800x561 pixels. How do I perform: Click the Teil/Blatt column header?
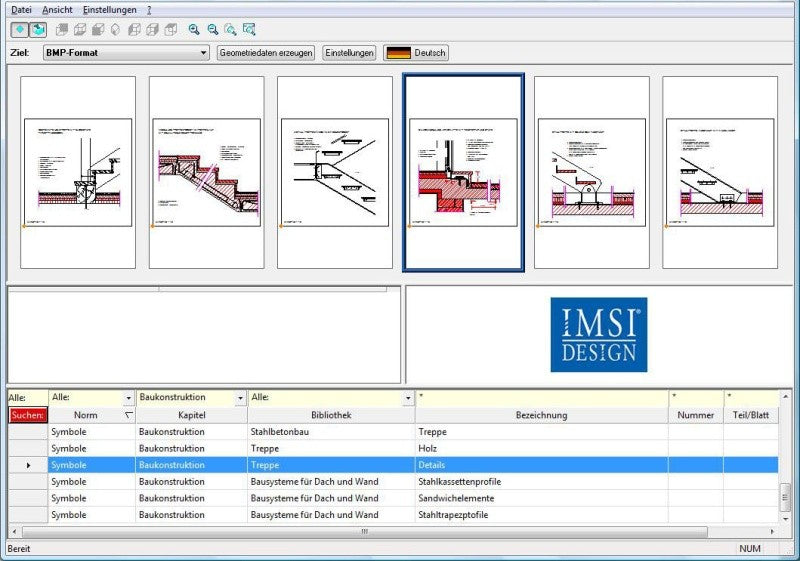751,415
